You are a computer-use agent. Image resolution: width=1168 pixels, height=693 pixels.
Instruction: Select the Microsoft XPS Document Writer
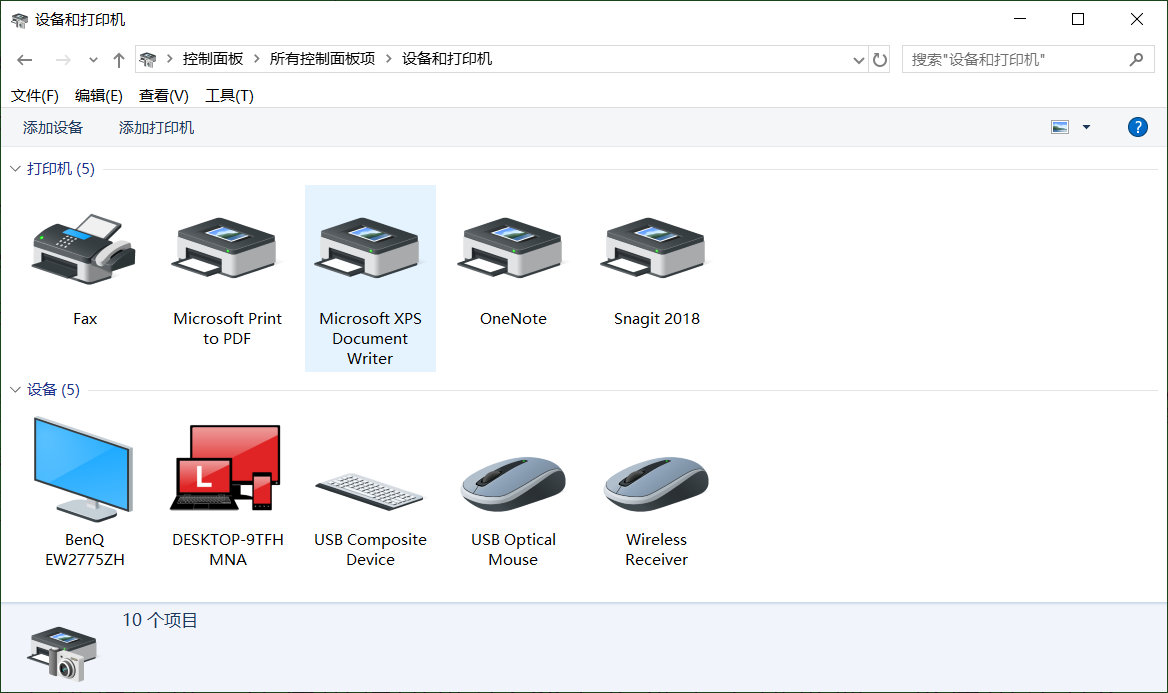370,248
